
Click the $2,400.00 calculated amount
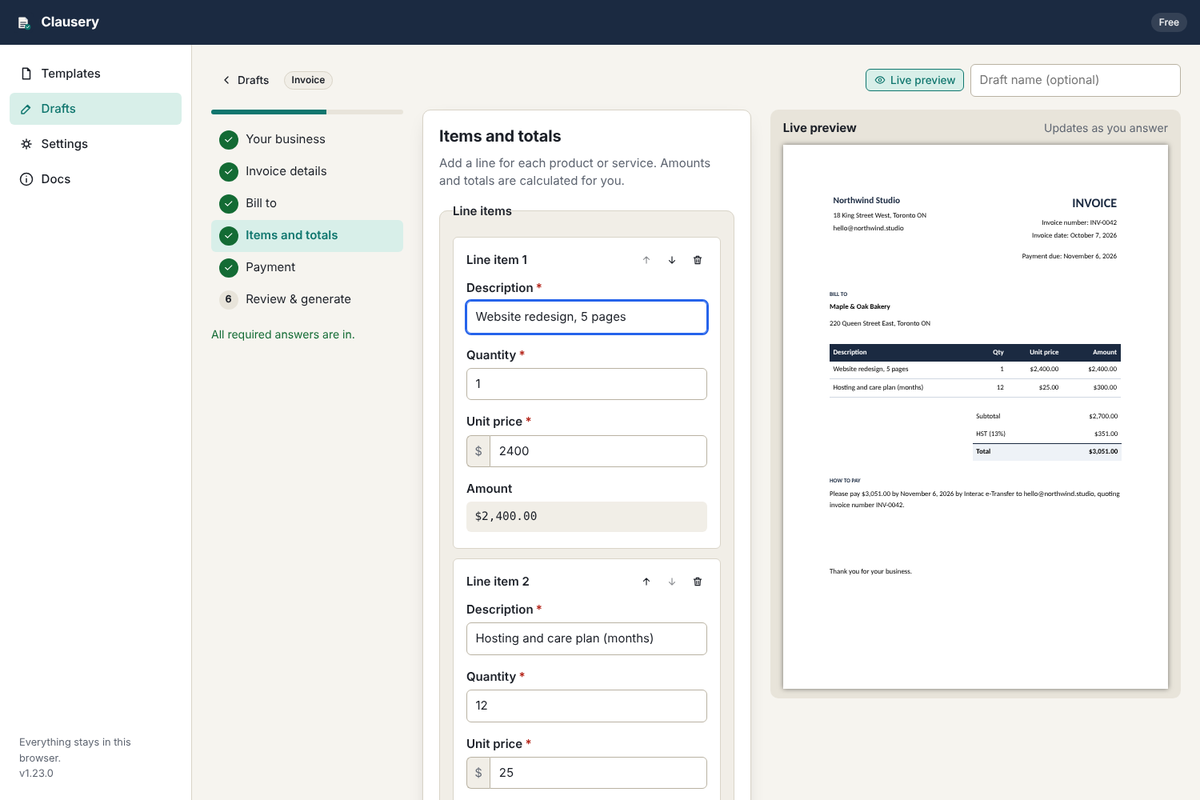click(587, 516)
